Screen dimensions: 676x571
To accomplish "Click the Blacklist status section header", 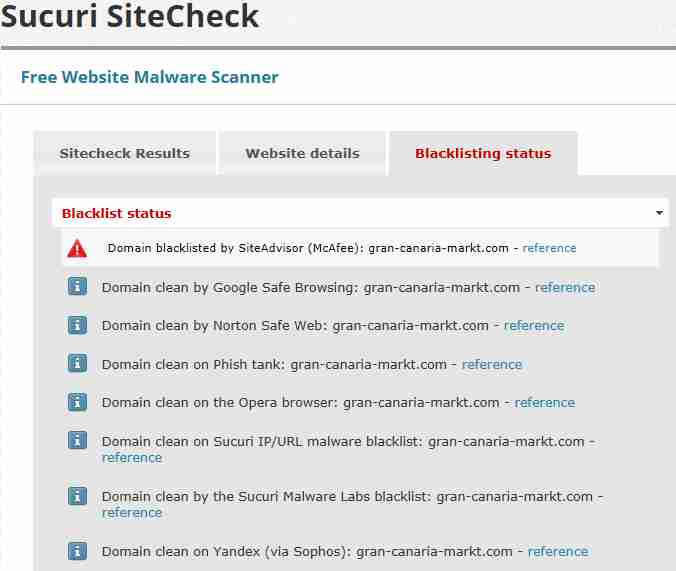I will pyautogui.click(x=117, y=213).
